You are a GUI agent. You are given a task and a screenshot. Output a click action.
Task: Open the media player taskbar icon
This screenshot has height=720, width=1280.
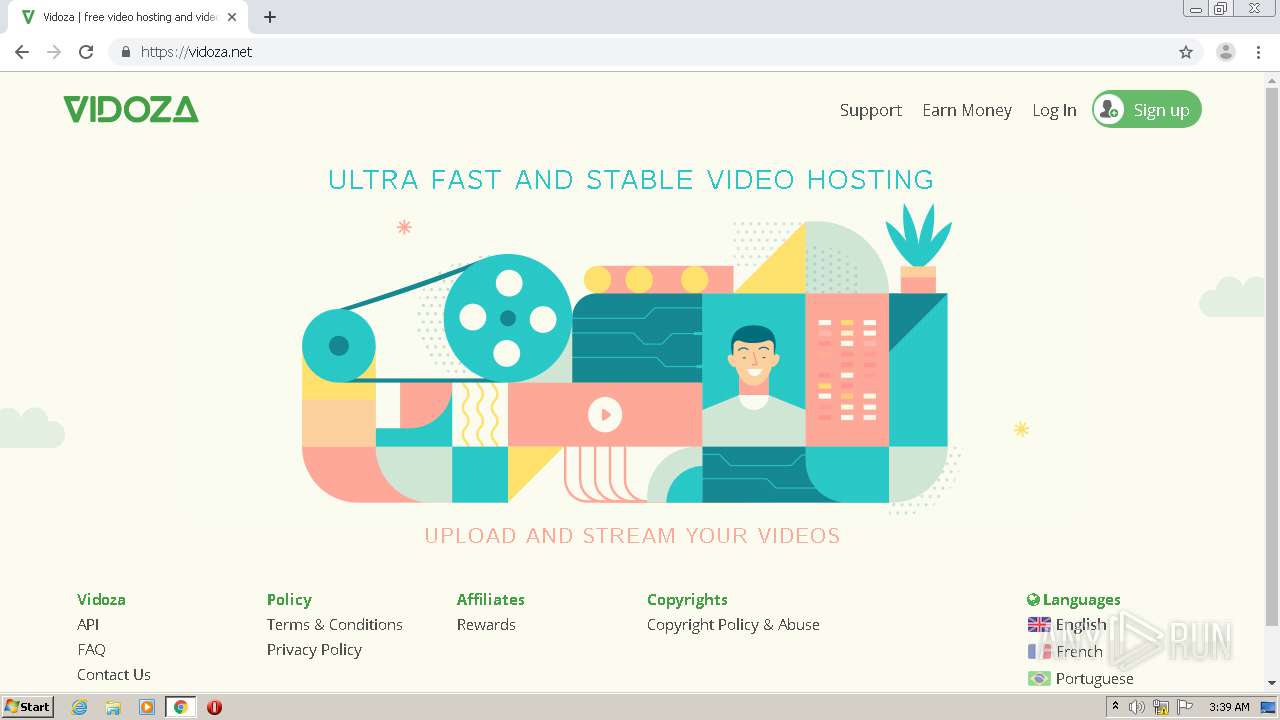point(147,707)
